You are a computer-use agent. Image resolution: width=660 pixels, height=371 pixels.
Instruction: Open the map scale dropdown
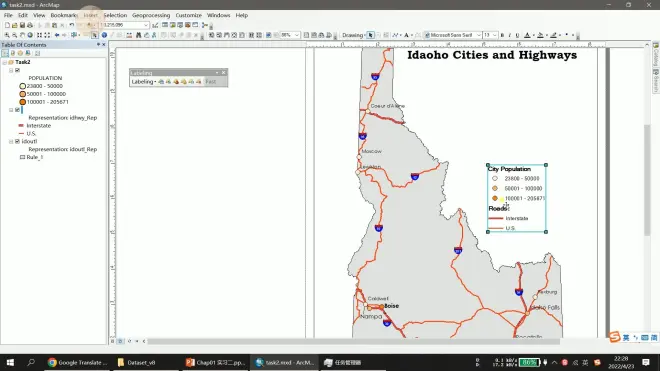(x=146, y=25)
